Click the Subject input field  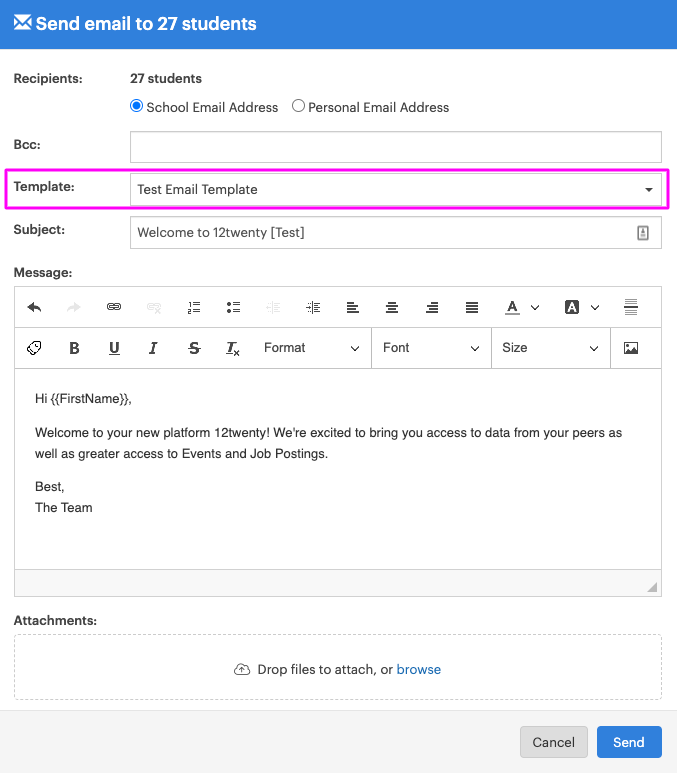395,233
